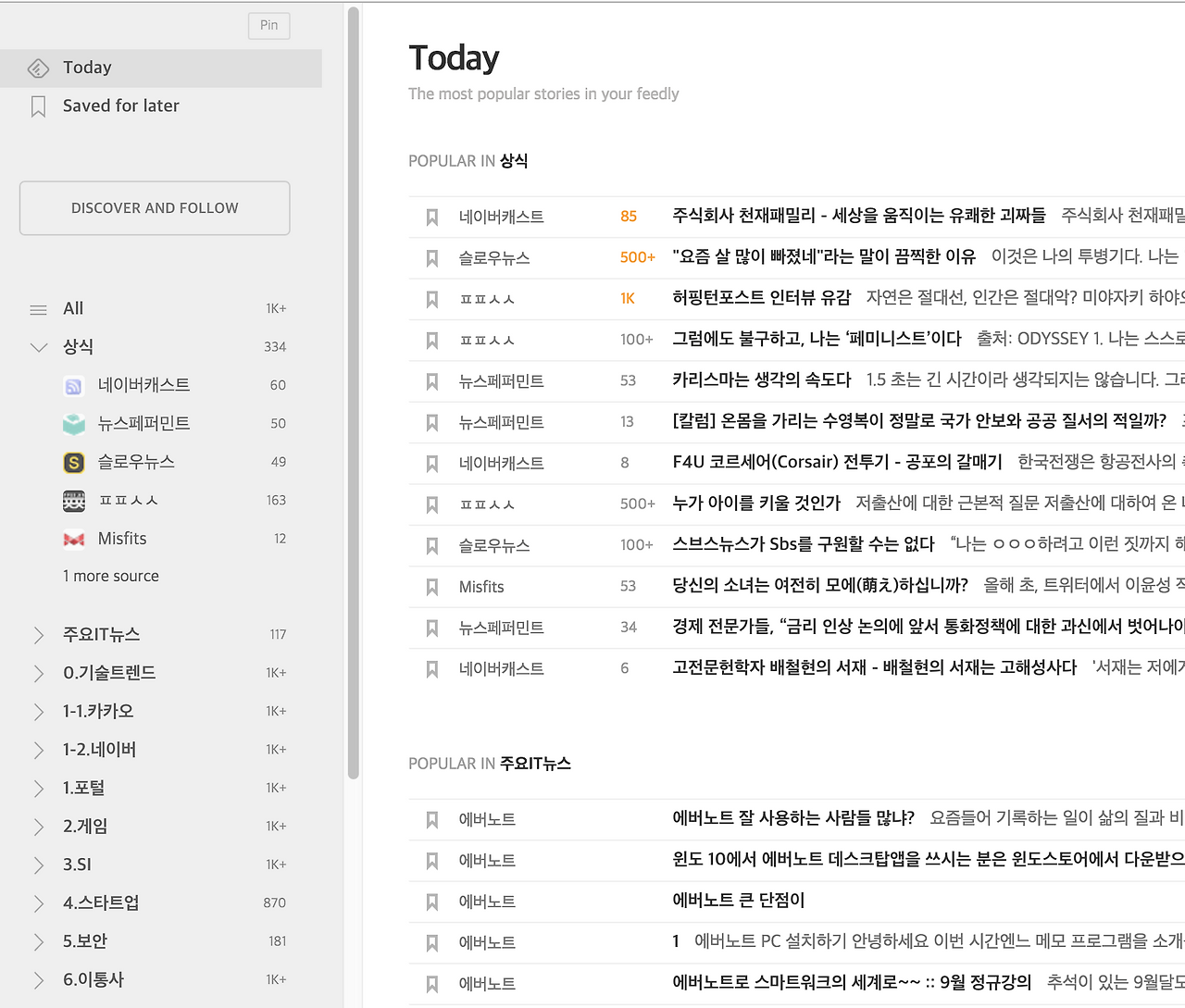Click bookmark icon for 주식회사 천재패밀리 article
Screen dimensions: 1185x1008
(x=431, y=217)
